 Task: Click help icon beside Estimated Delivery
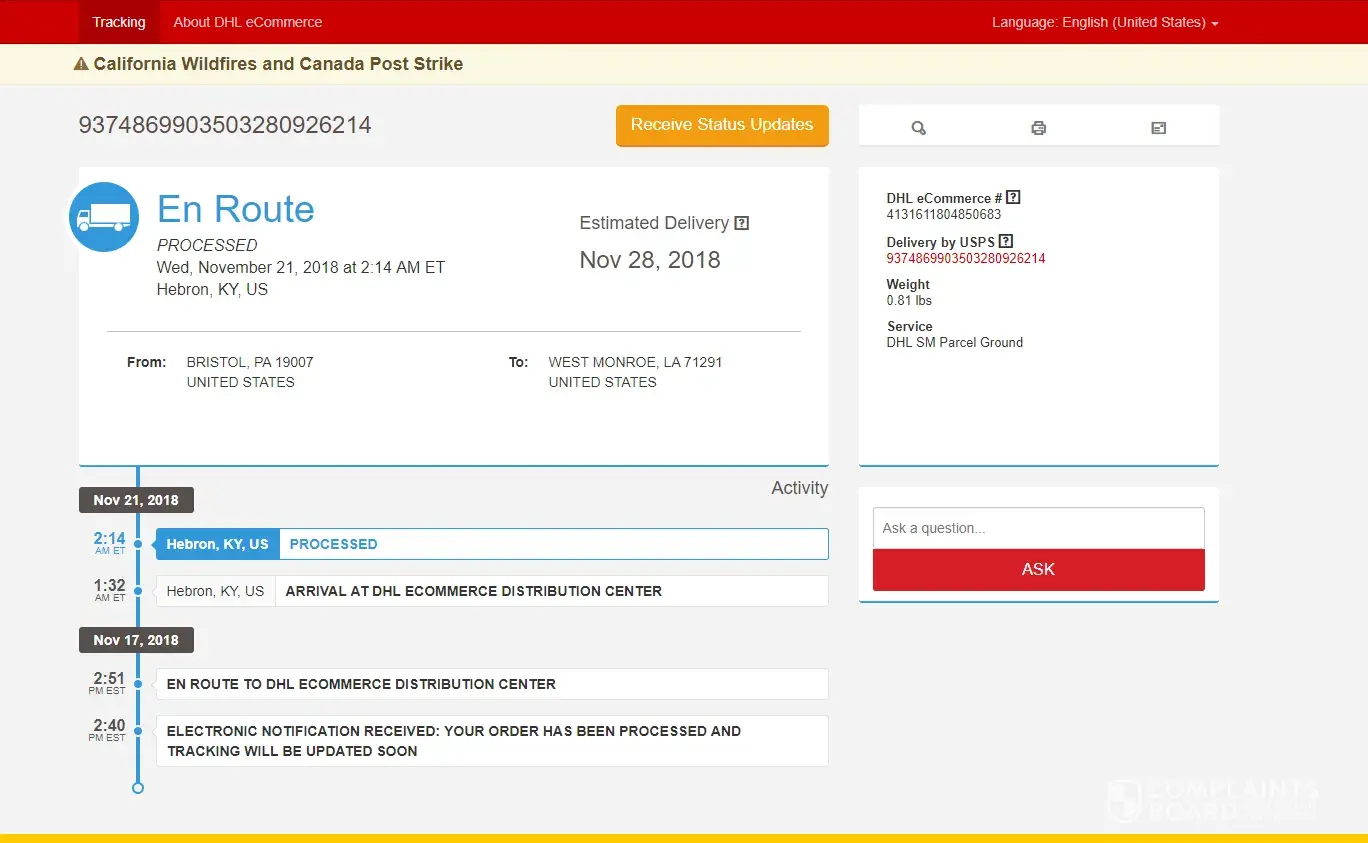click(741, 223)
